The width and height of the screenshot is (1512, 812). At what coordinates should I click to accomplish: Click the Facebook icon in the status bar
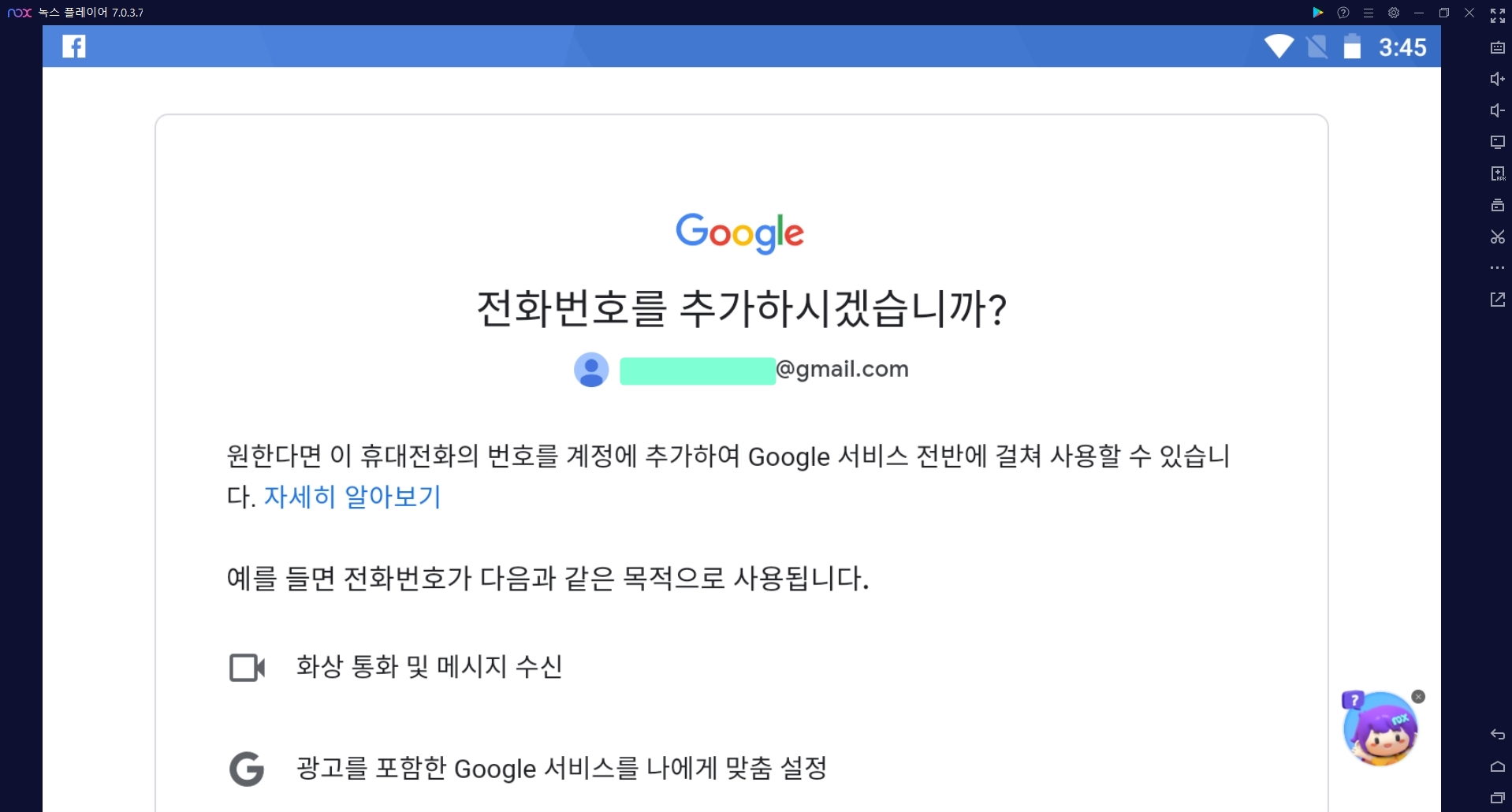(x=73, y=47)
